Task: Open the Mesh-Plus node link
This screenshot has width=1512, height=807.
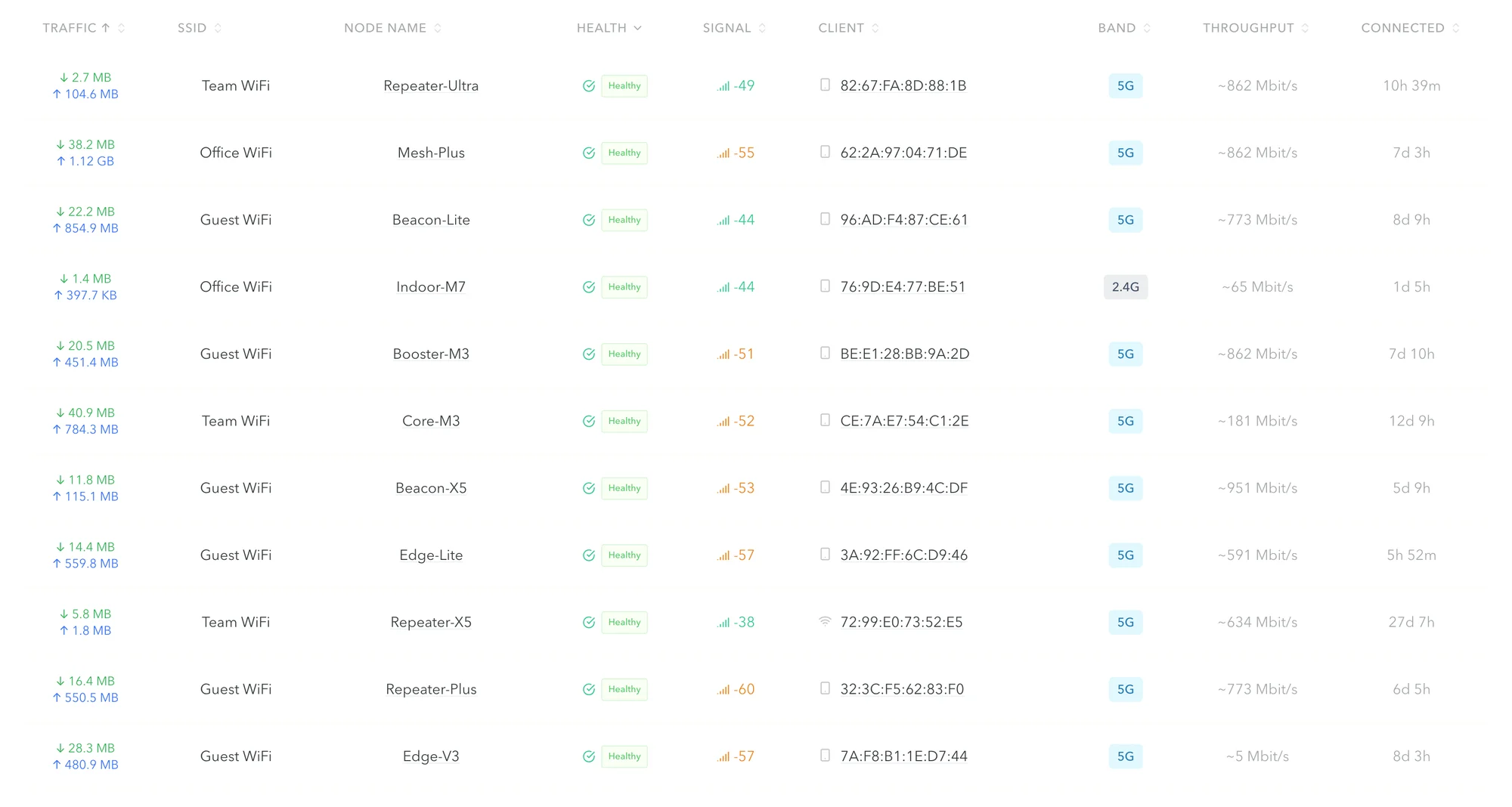Action: [431, 153]
